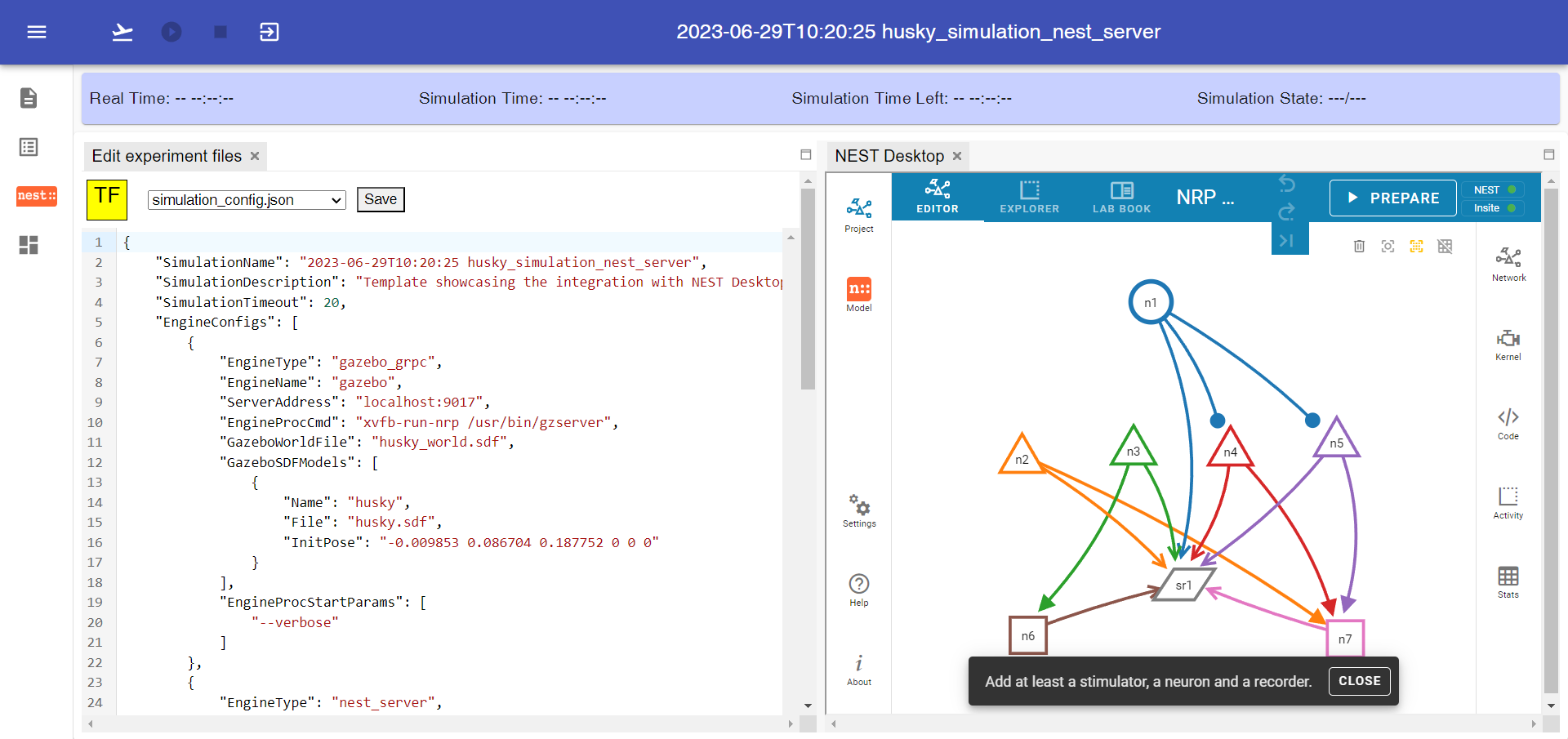
Task: Open the dashboard layout icon in sidebar
Action: tap(29, 245)
